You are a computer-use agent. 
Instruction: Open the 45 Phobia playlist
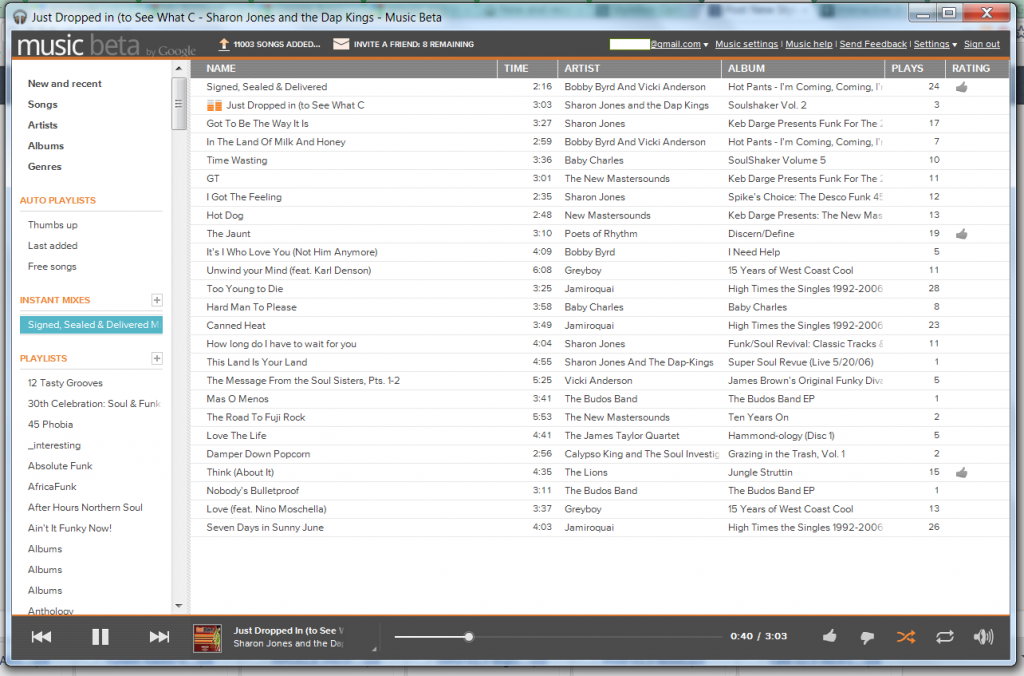[x=50, y=425]
